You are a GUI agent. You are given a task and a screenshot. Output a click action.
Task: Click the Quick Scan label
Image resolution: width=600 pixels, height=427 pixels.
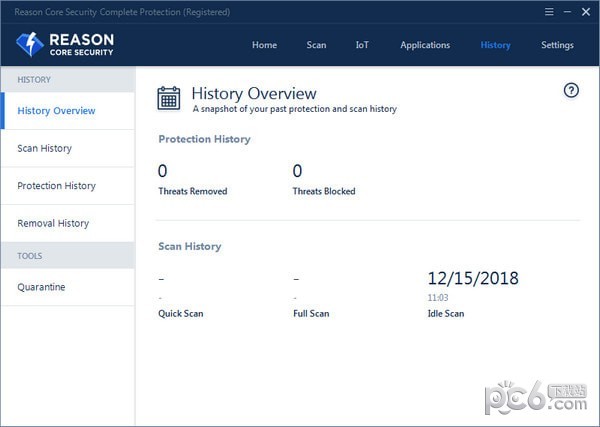point(181,314)
